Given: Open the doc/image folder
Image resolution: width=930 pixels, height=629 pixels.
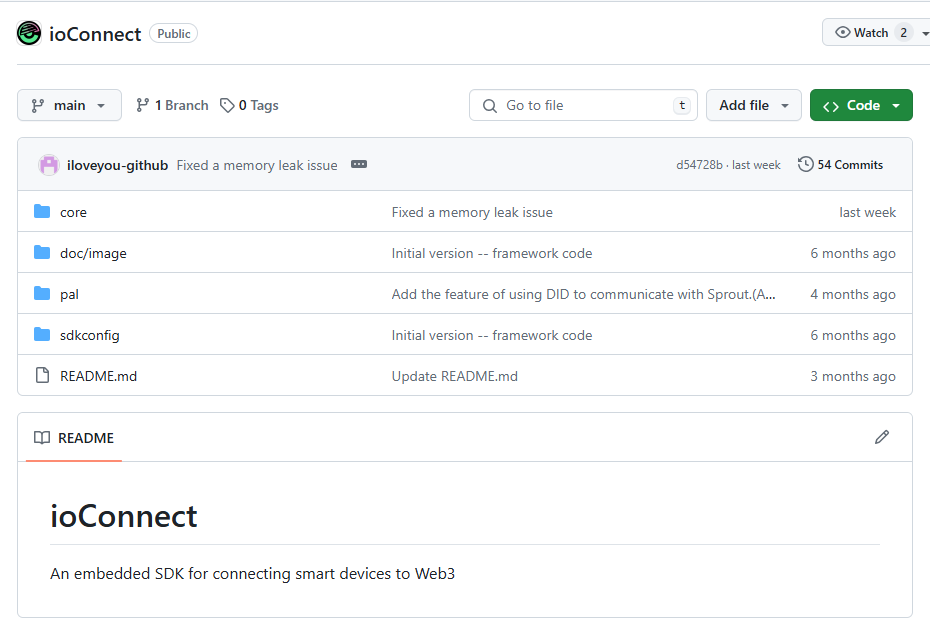Looking at the screenshot, I should coord(93,254).
